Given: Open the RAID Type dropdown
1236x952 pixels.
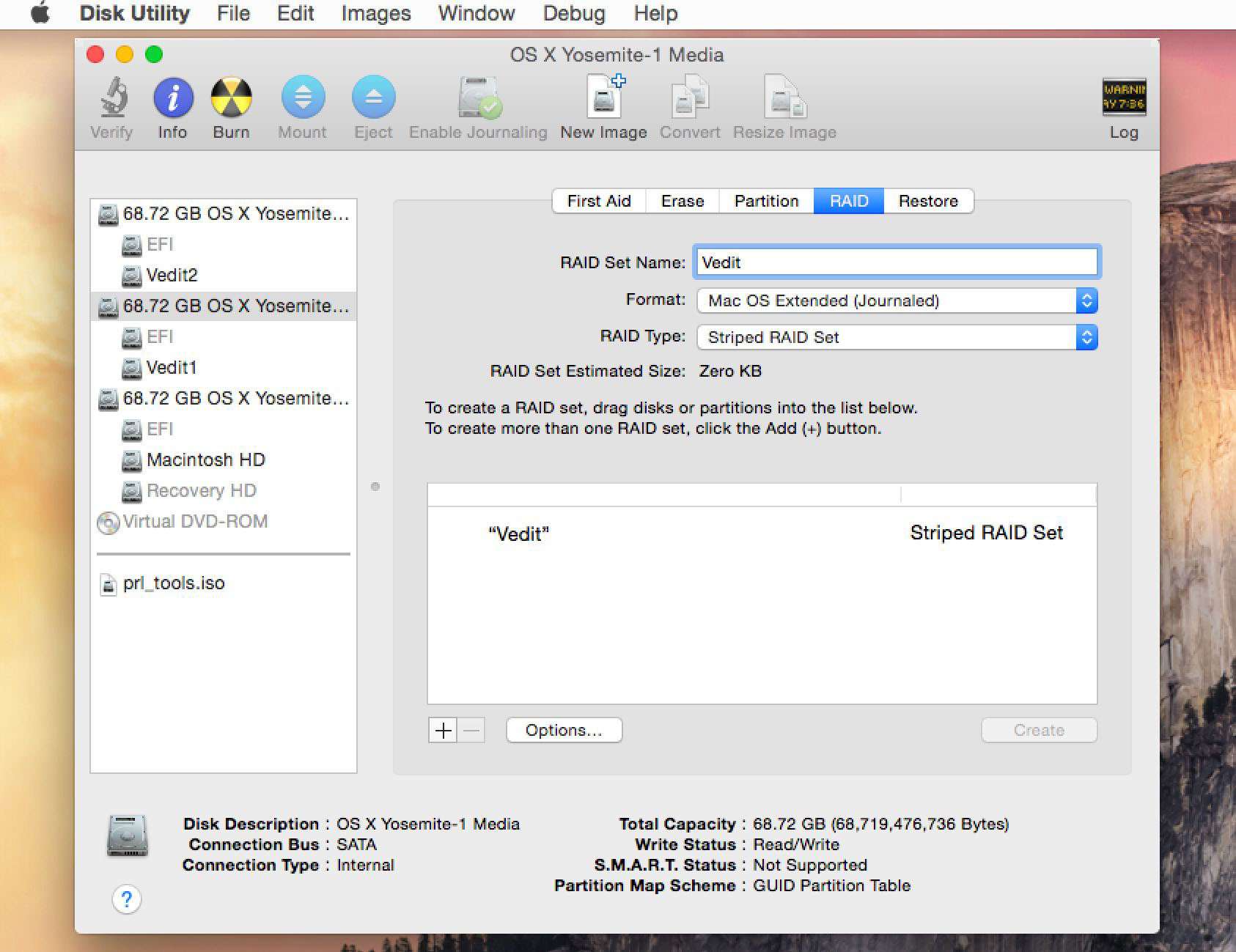Looking at the screenshot, I should pyautogui.click(x=897, y=337).
